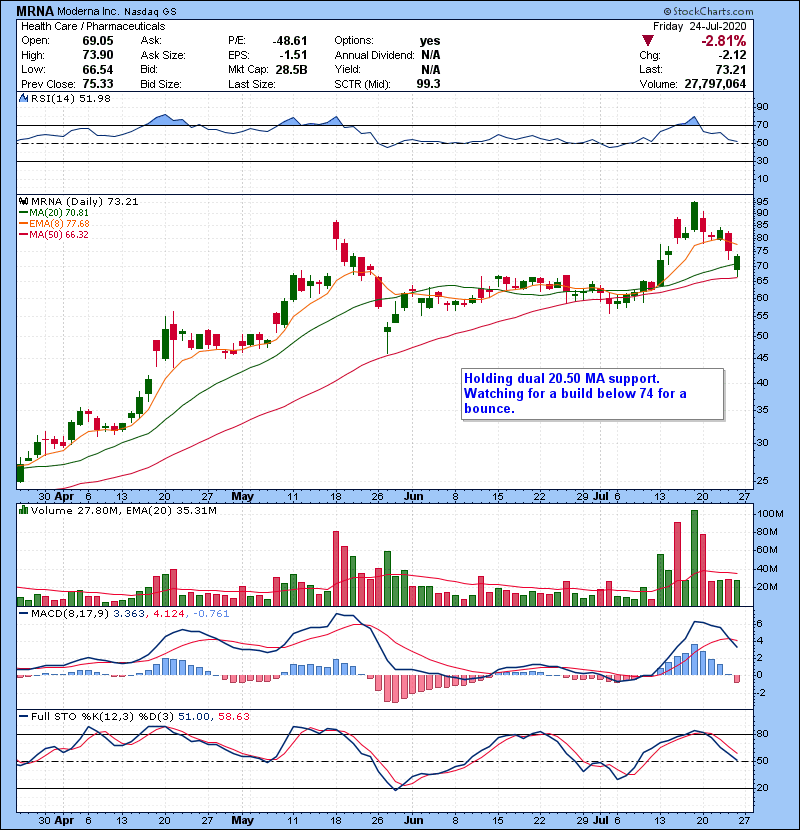Click the Jun label on price chart axis

click(x=414, y=496)
